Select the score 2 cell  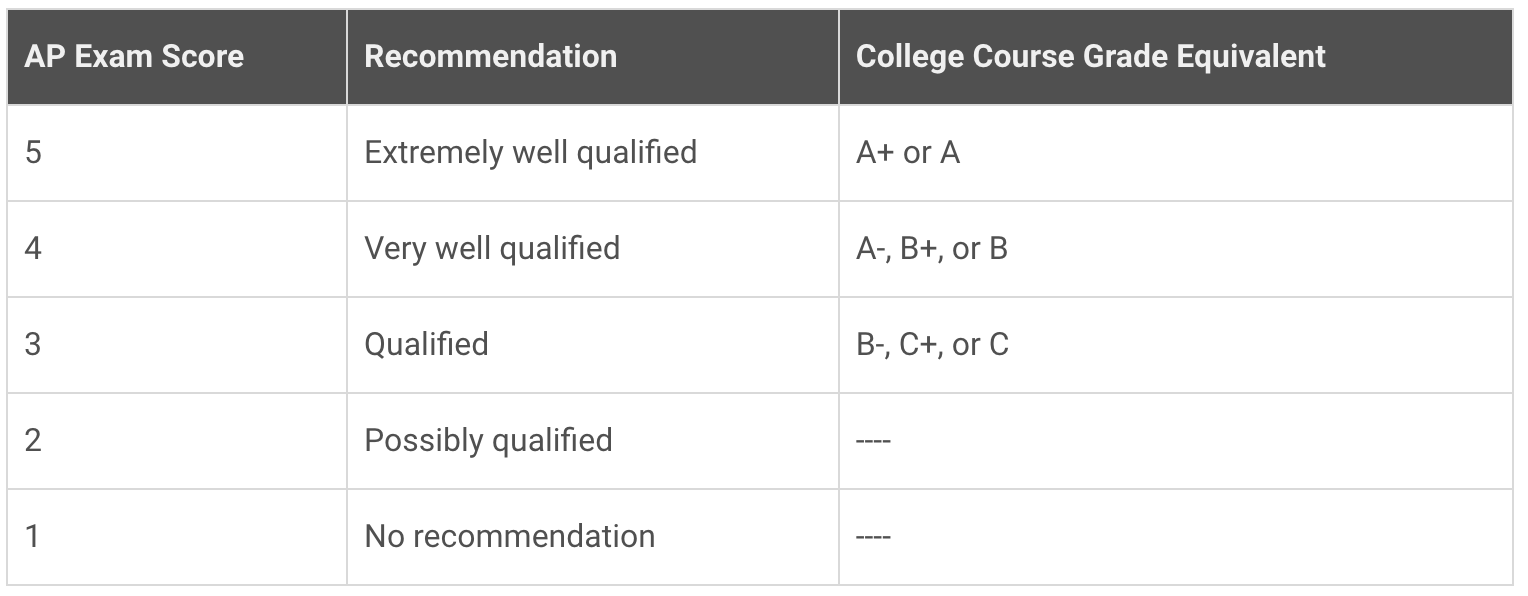(x=177, y=440)
